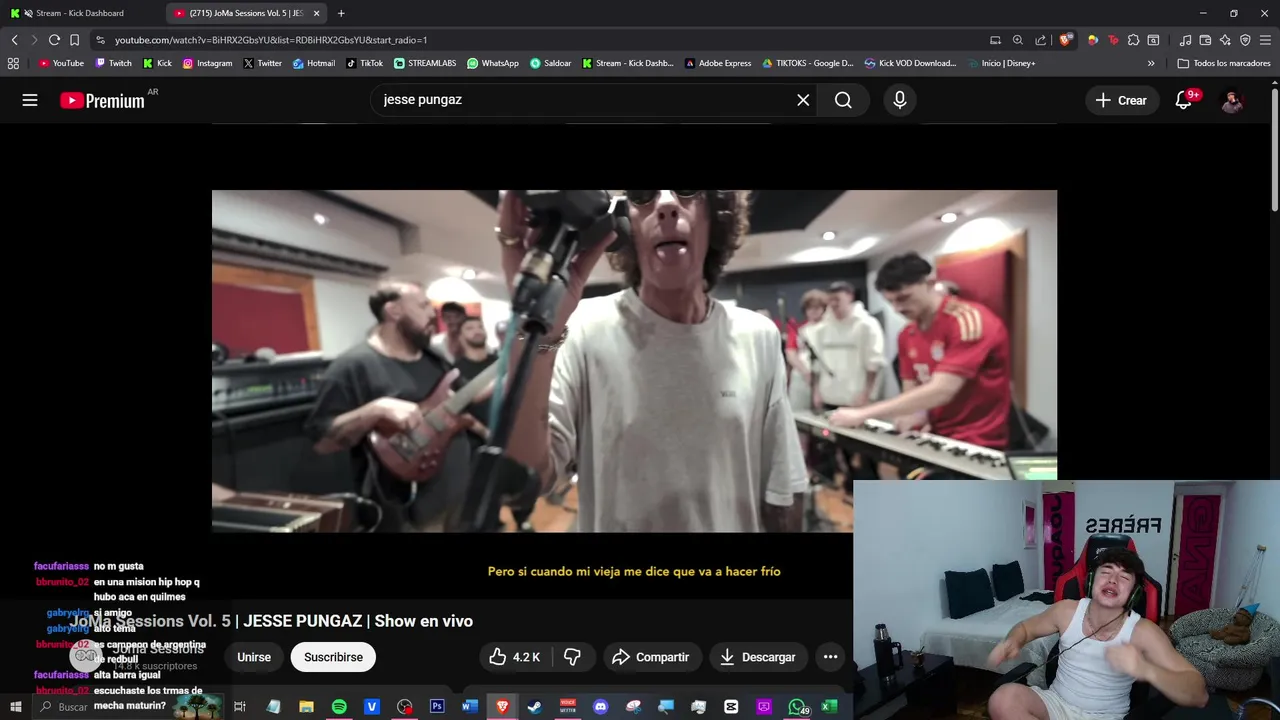
Task: Open the YouTube account avatar menu
Action: point(1232,100)
